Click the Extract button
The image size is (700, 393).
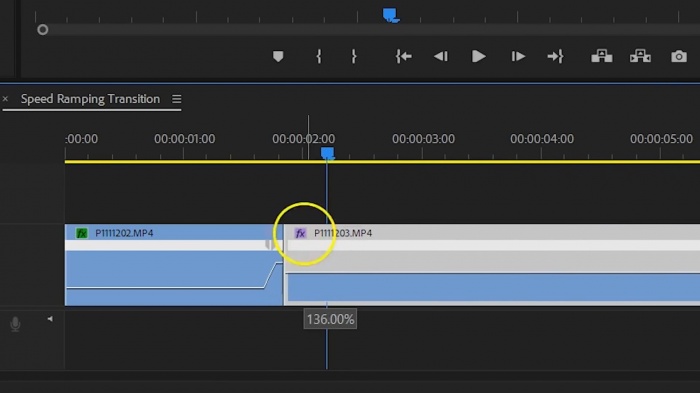click(x=640, y=57)
